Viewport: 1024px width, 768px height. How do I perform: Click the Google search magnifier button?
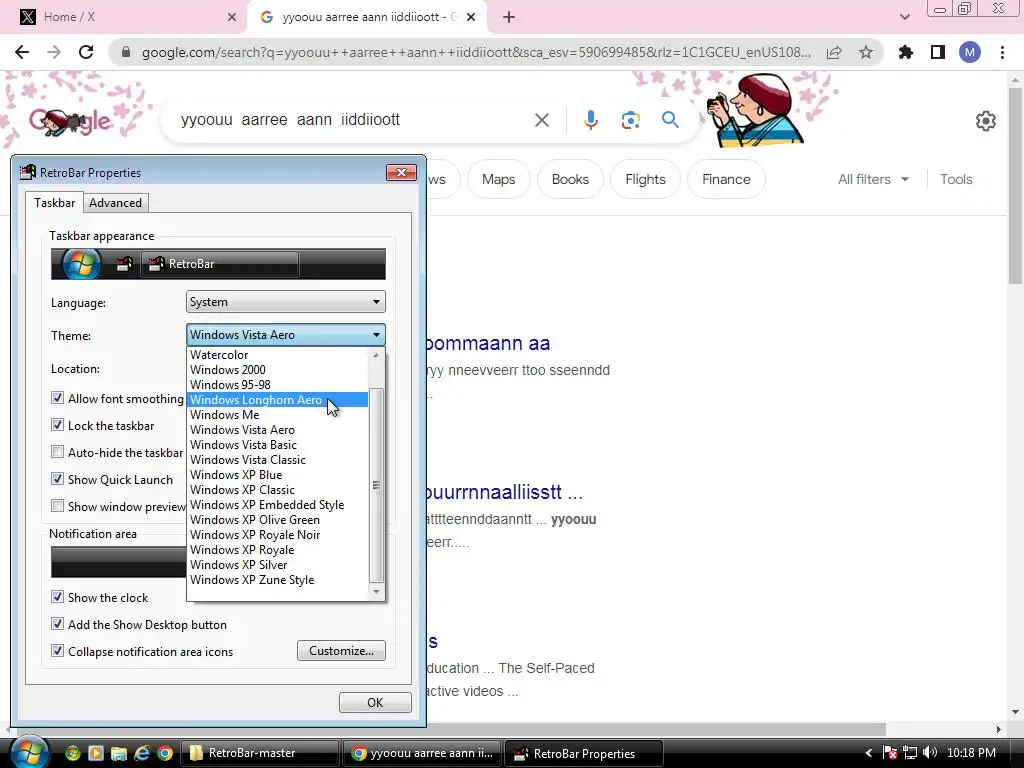(670, 120)
